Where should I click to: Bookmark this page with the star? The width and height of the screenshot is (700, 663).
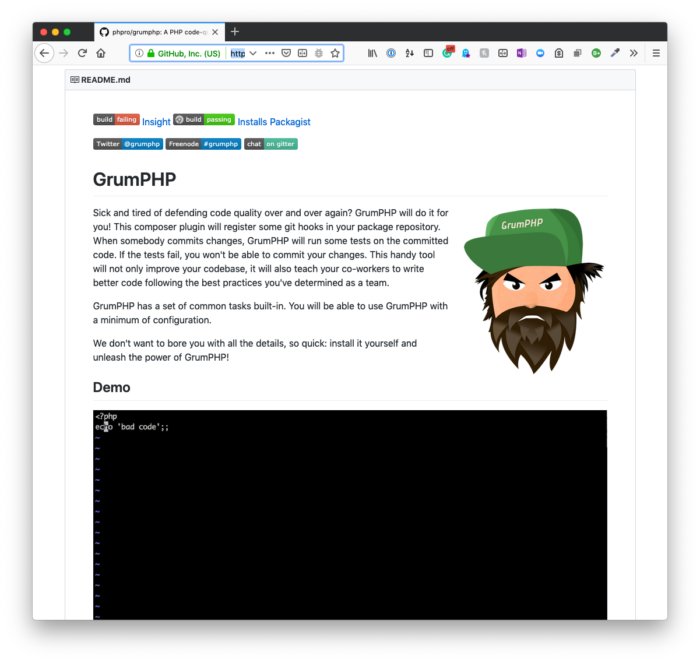coord(335,53)
